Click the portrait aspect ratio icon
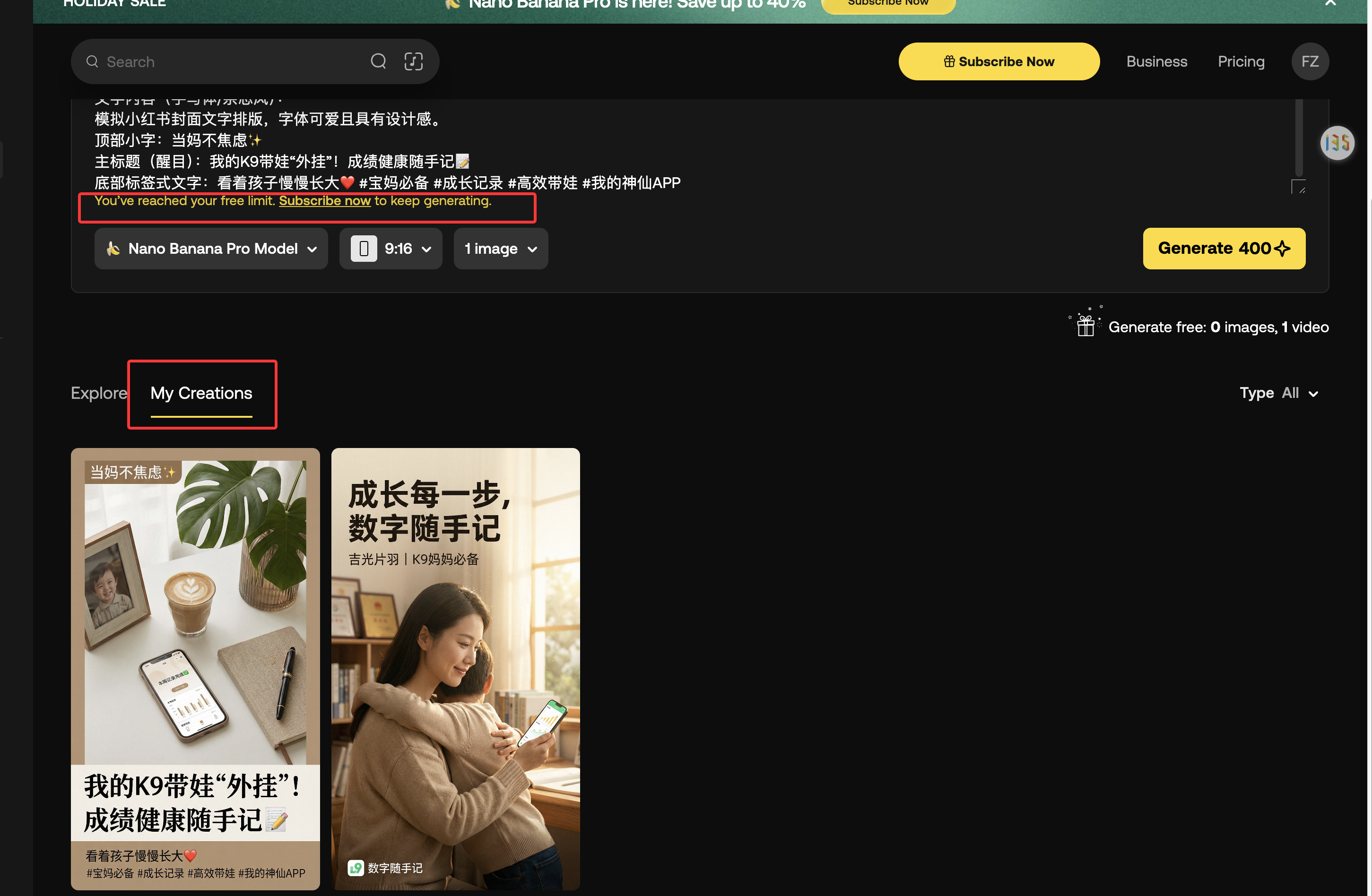The image size is (1372, 896). pos(364,249)
